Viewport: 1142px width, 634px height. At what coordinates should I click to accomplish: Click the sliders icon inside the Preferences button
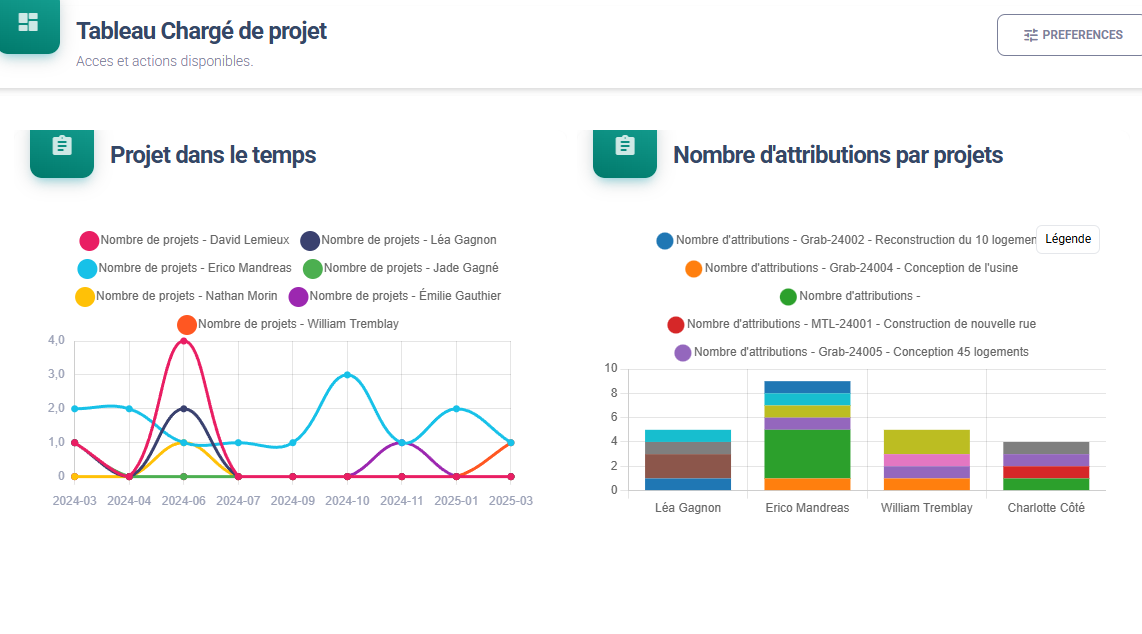[1031, 34]
